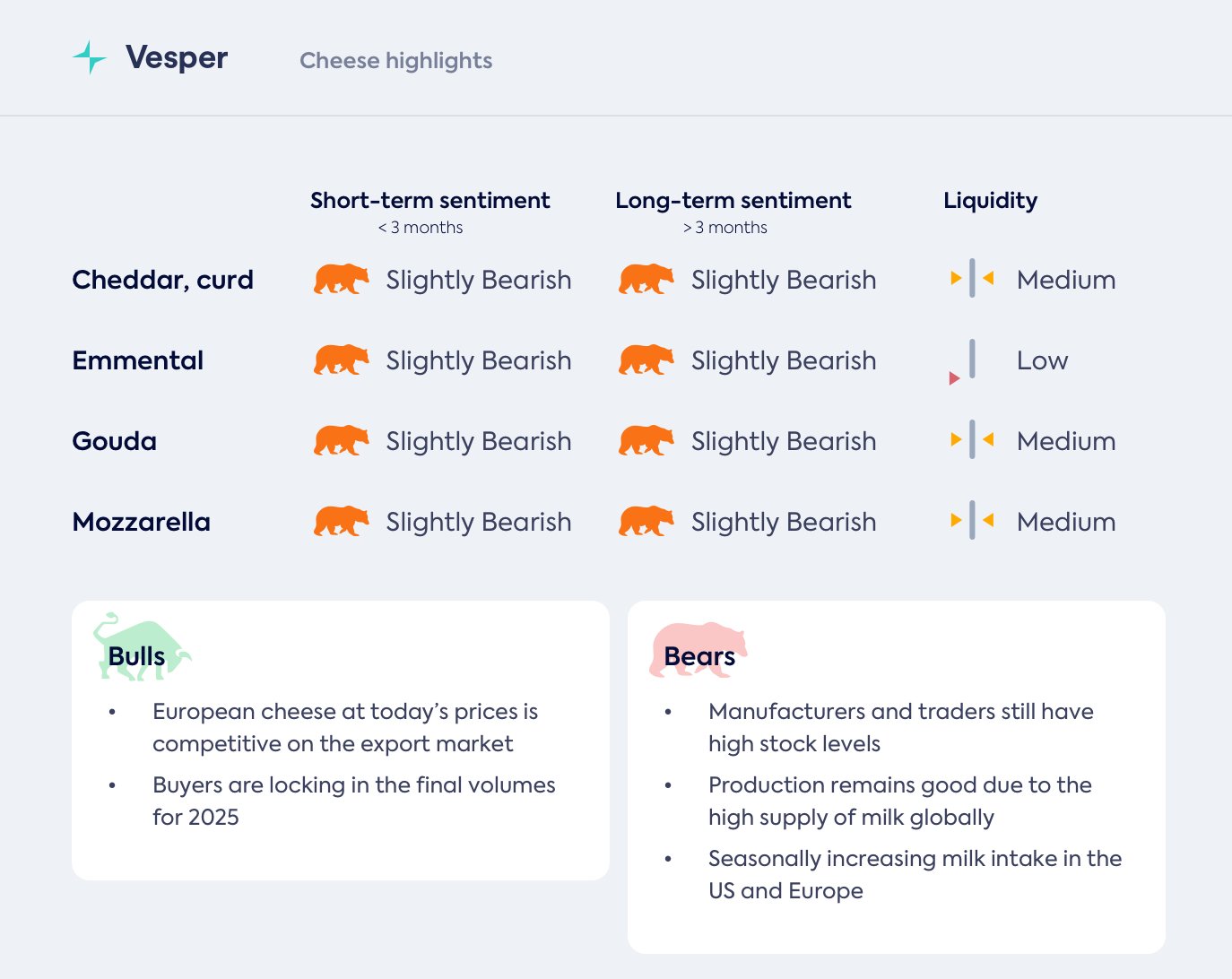Click the Mozzarella liquidity indicator icon
This screenshot has height=979, width=1232.
pos(972,521)
